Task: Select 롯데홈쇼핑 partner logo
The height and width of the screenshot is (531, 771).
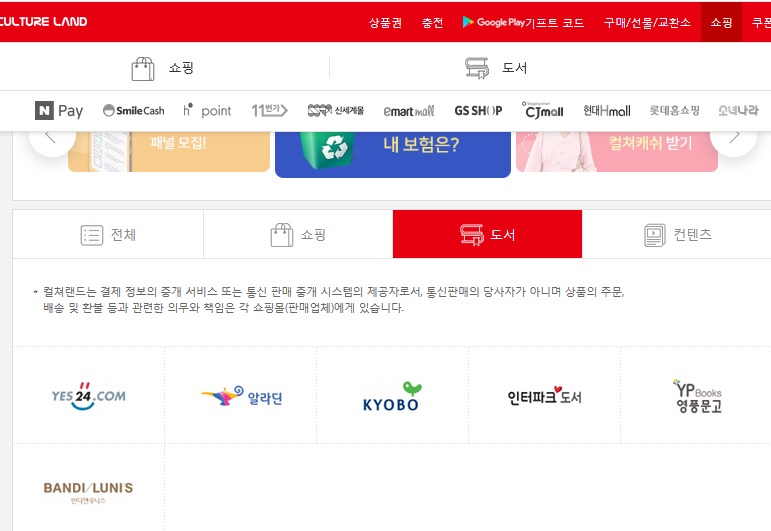Action: 674,111
